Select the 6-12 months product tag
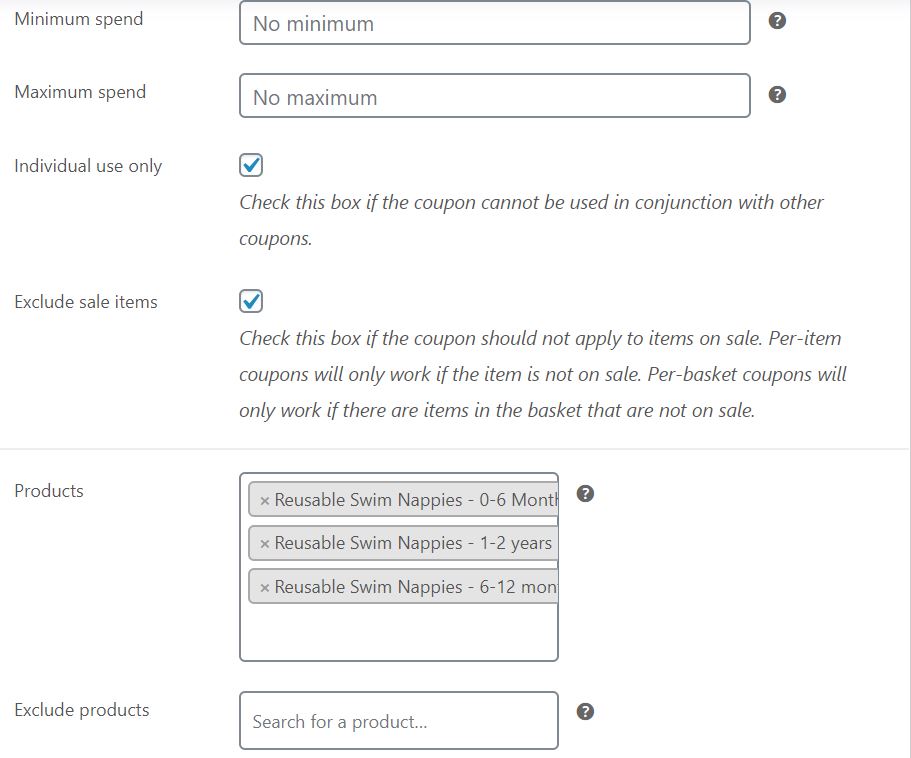 tap(410, 587)
